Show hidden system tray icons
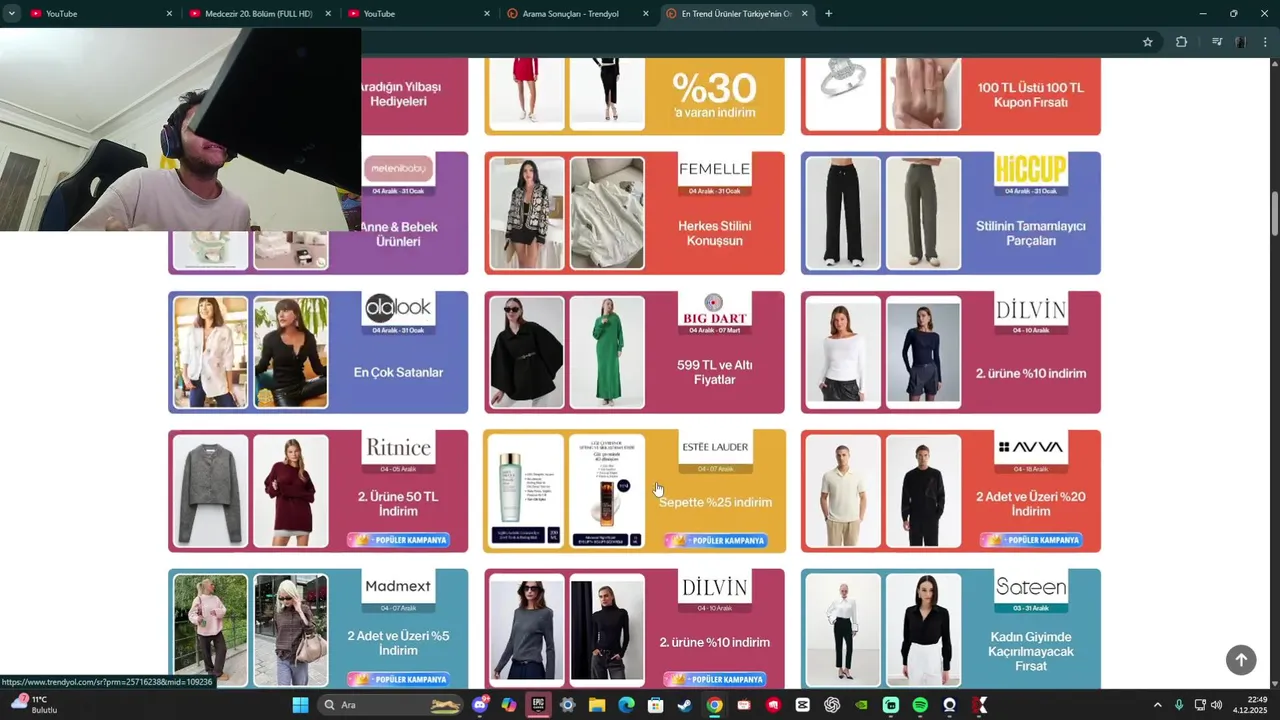Screen dimensions: 1280x720 (x=1158, y=705)
